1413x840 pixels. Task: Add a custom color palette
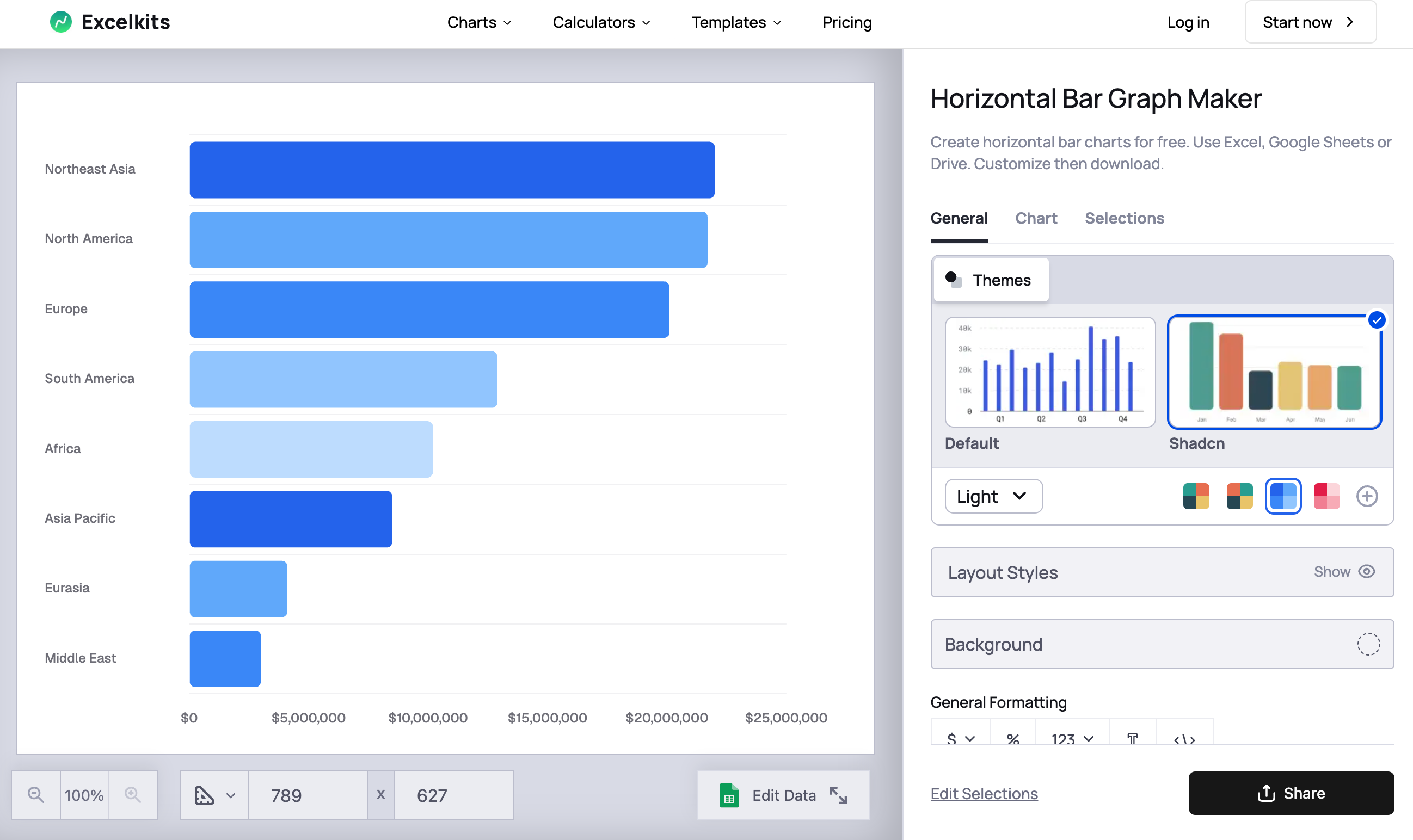pyautogui.click(x=1367, y=496)
